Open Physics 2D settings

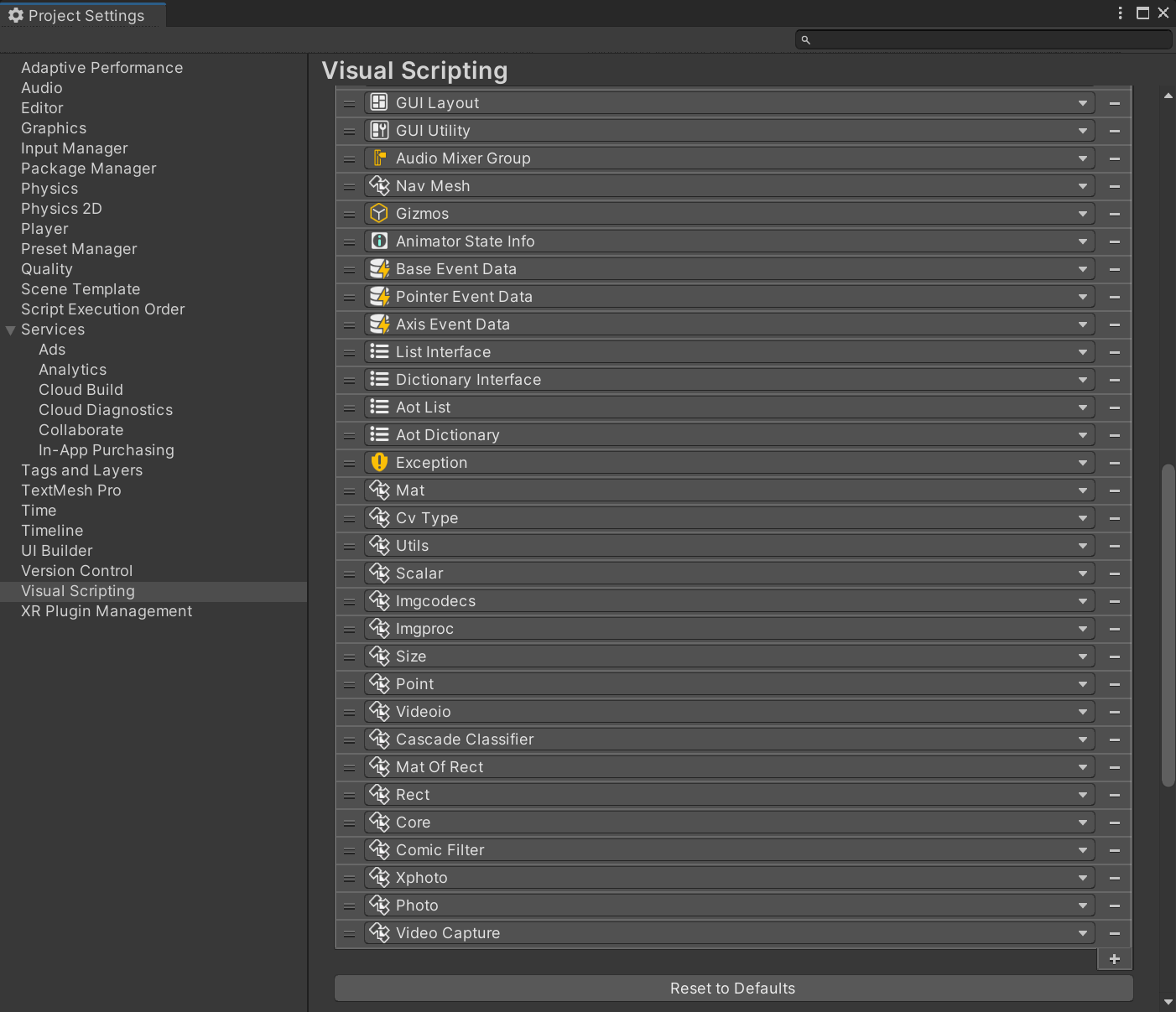[61, 209]
